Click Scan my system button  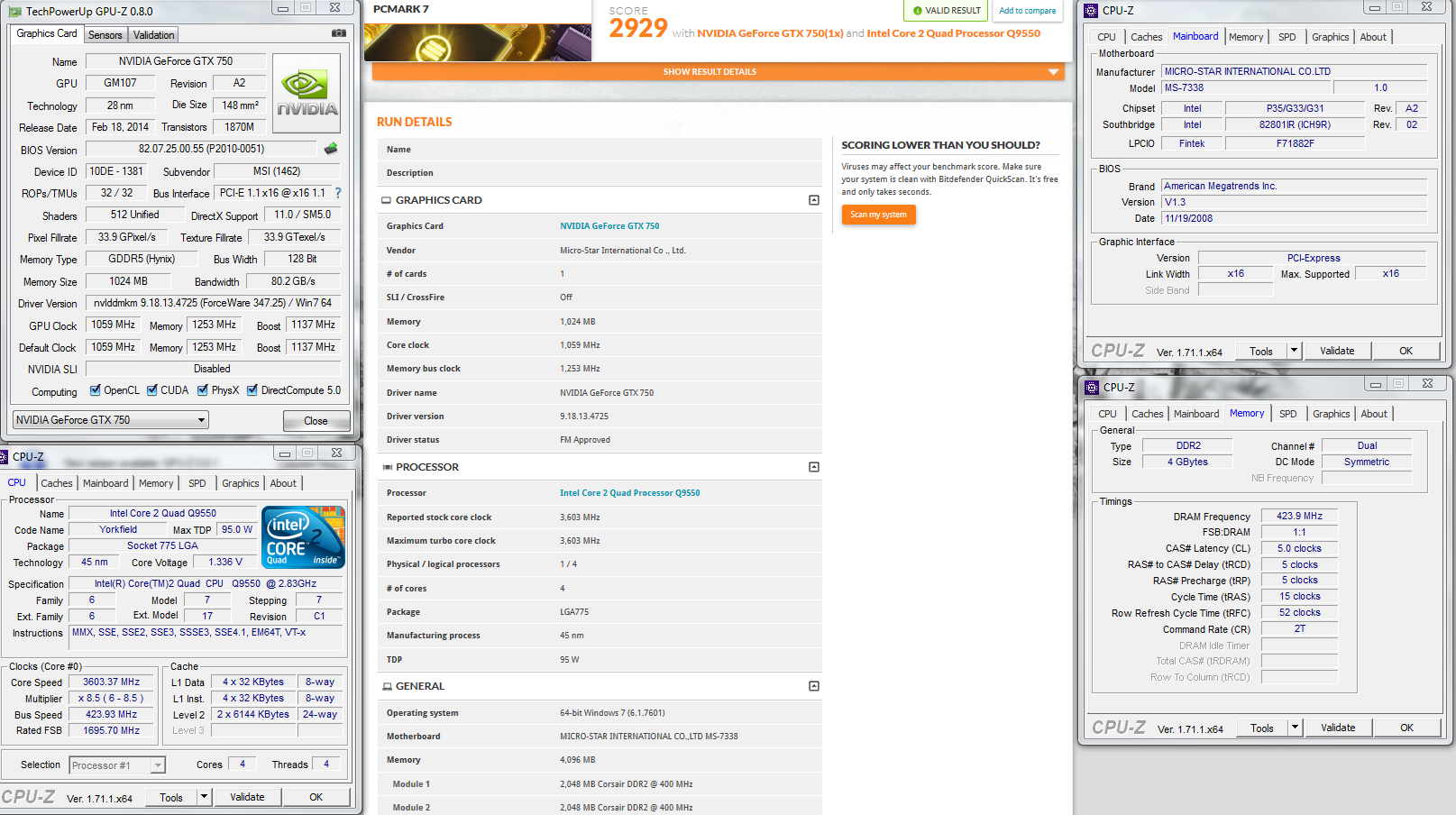click(x=879, y=215)
